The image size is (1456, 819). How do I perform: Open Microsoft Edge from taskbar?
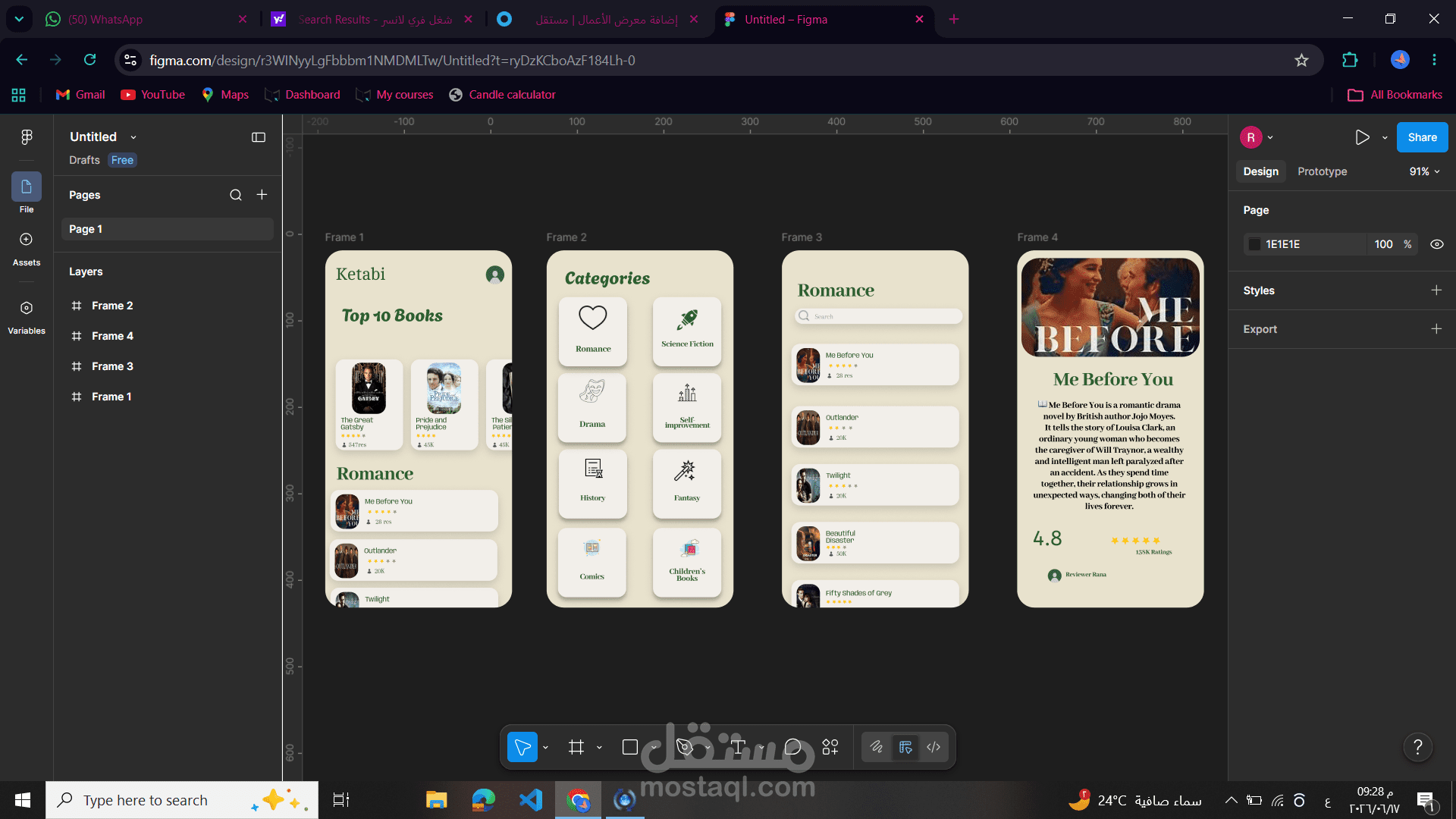pos(483,800)
